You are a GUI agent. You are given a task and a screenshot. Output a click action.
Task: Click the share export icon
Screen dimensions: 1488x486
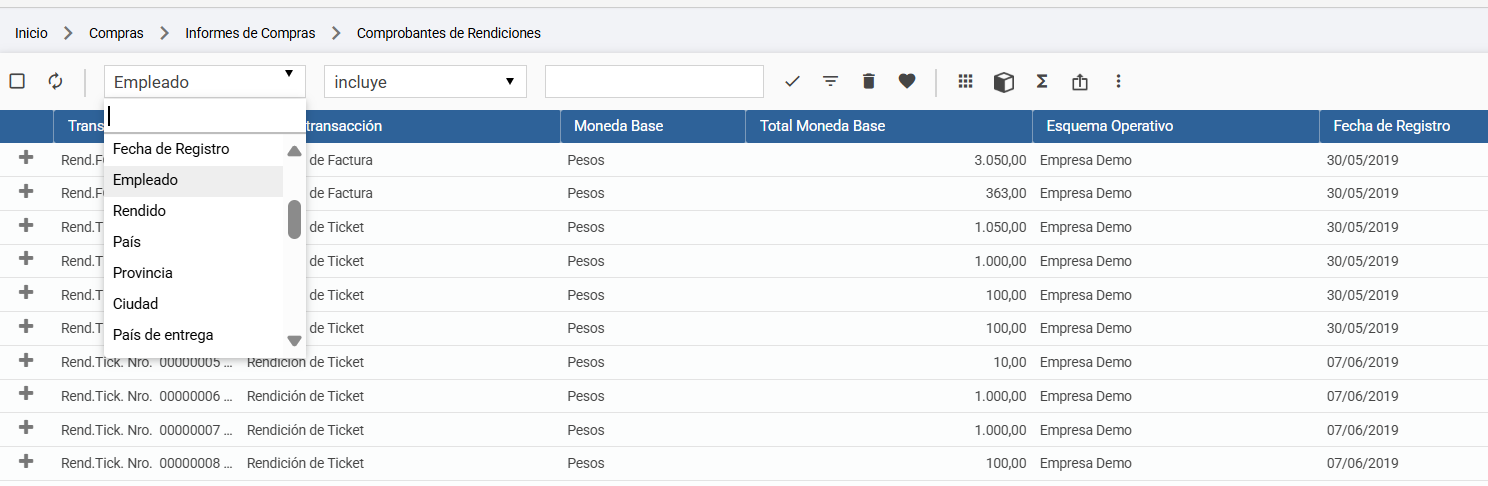click(x=1080, y=82)
